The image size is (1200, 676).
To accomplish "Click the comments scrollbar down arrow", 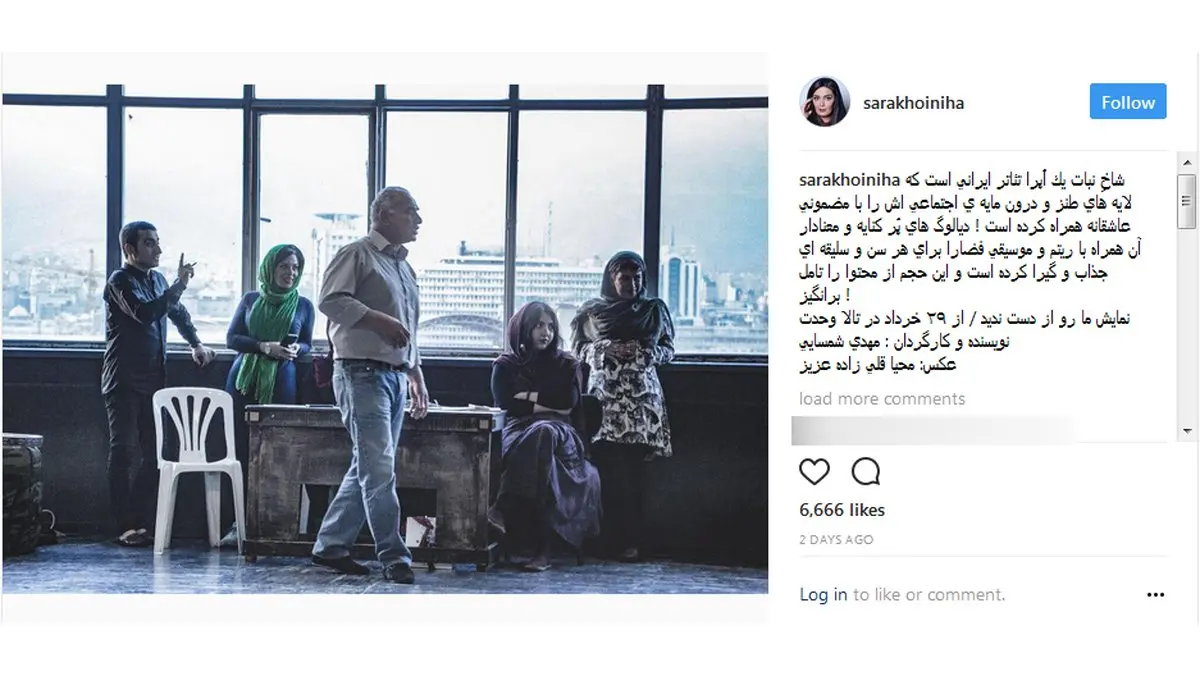I will pyautogui.click(x=1186, y=431).
